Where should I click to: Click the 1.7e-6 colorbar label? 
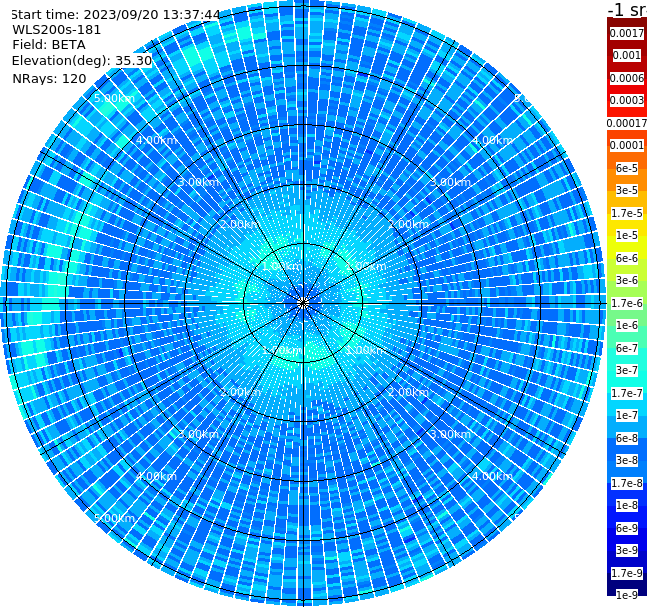(627, 303)
